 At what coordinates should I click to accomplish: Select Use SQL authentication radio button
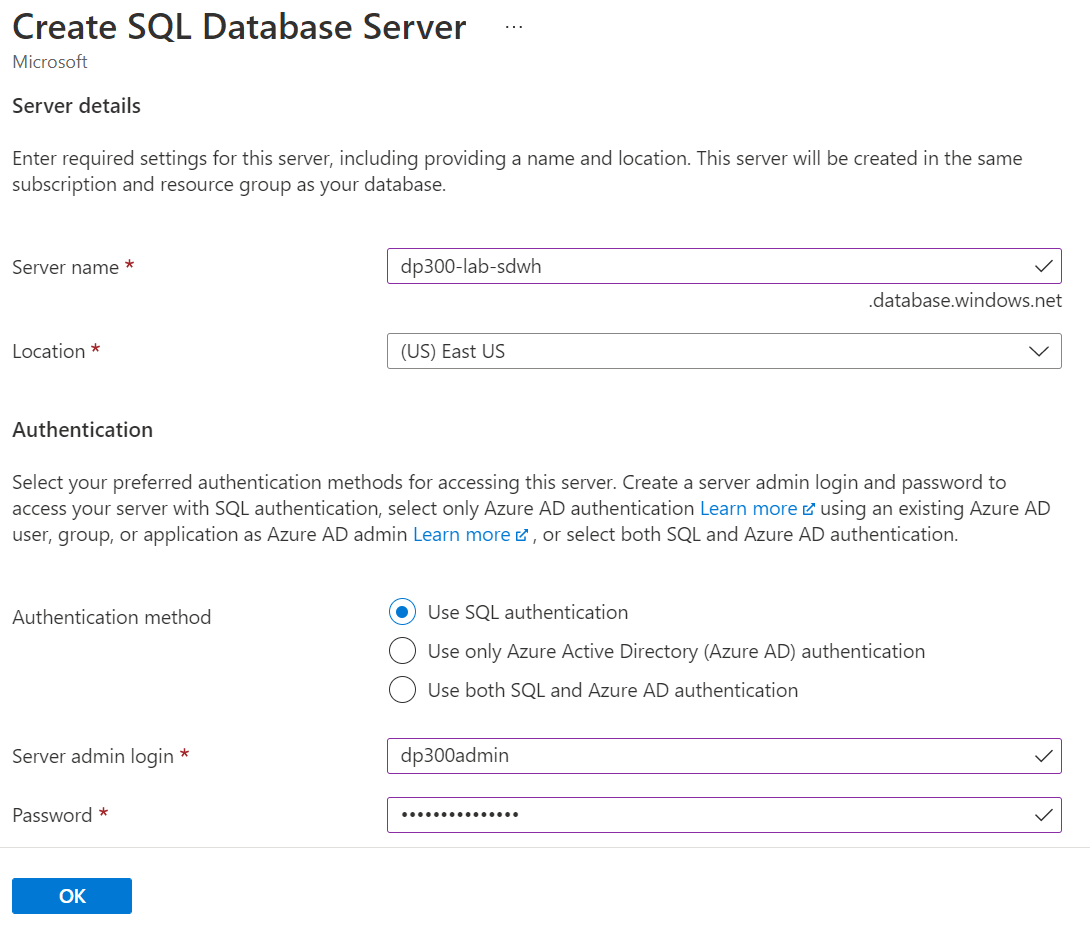point(402,612)
